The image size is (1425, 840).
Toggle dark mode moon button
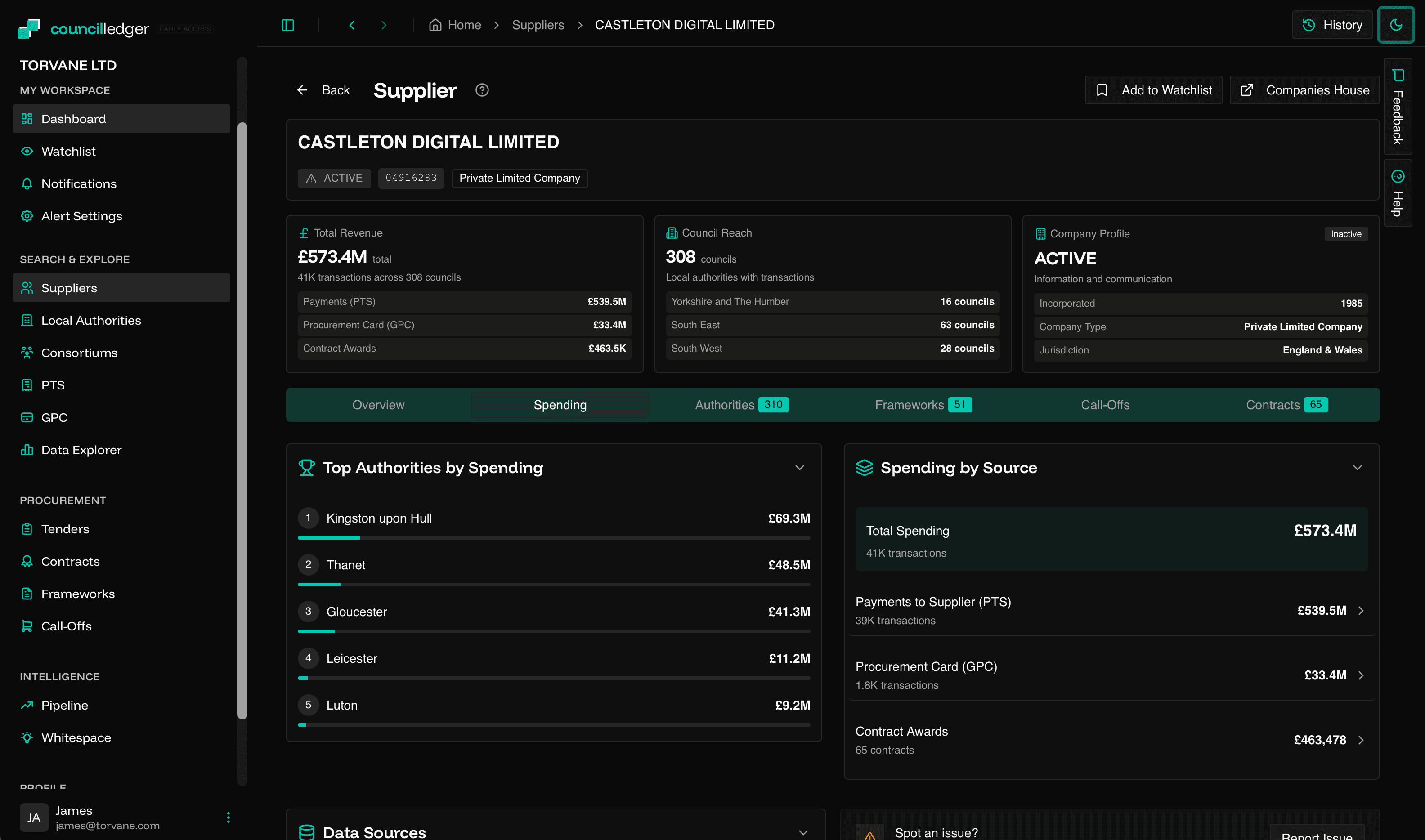(1396, 25)
